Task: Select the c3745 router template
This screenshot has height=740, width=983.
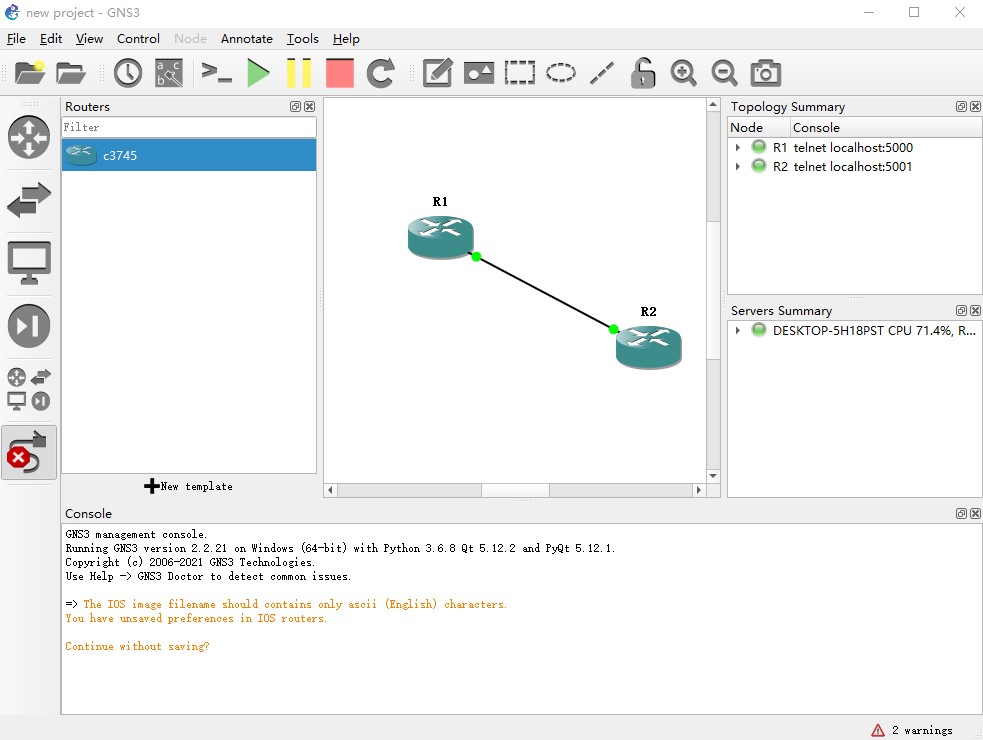Action: tap(189, 155)
